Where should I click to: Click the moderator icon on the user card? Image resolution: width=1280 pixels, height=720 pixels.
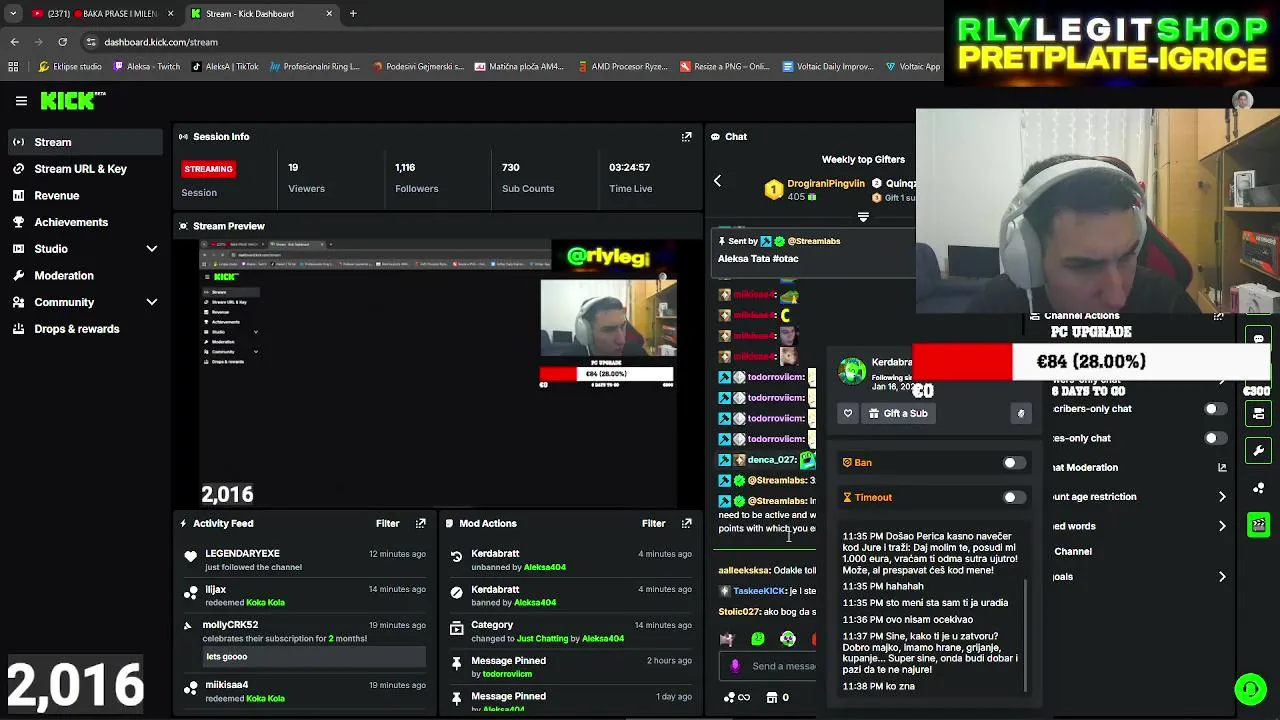click(1020, 413)
